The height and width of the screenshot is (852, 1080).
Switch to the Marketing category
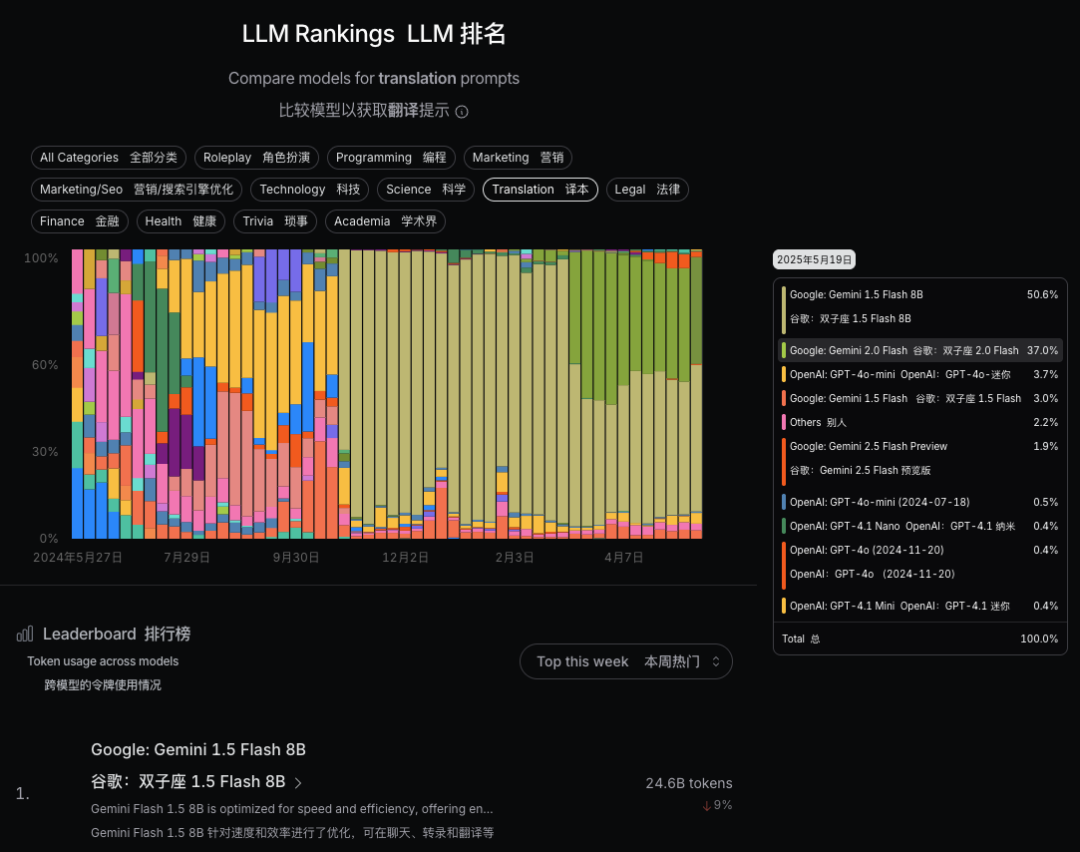tap(518, 158)
